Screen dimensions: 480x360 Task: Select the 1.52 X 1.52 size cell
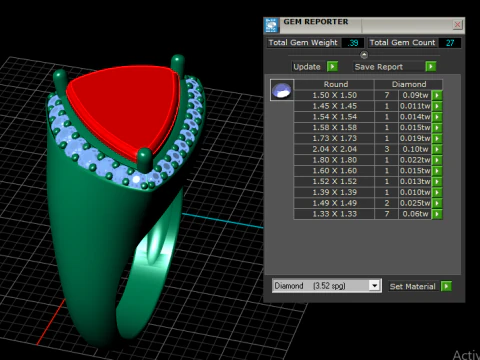[x=334, y=182]
